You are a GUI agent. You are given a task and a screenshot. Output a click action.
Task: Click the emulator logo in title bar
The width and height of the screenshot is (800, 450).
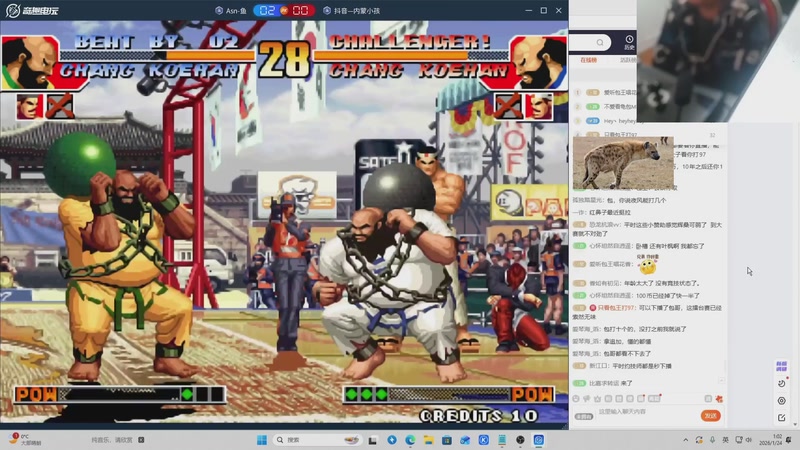coord(32,10)
